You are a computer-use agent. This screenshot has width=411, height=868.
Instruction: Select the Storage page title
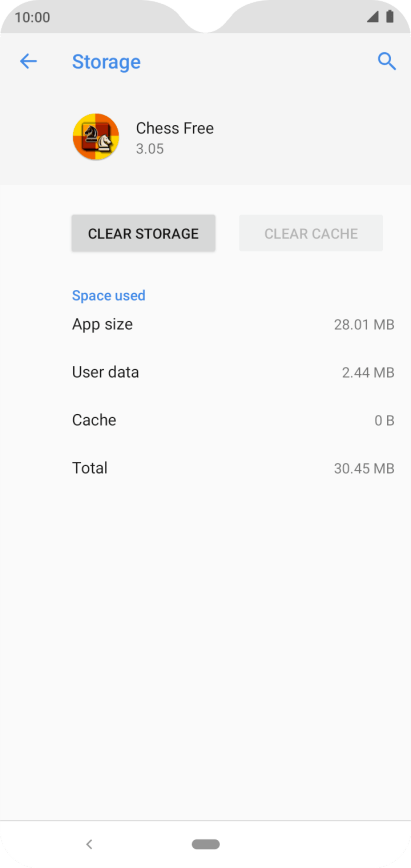pyautogui.click(x=106, y=61)
